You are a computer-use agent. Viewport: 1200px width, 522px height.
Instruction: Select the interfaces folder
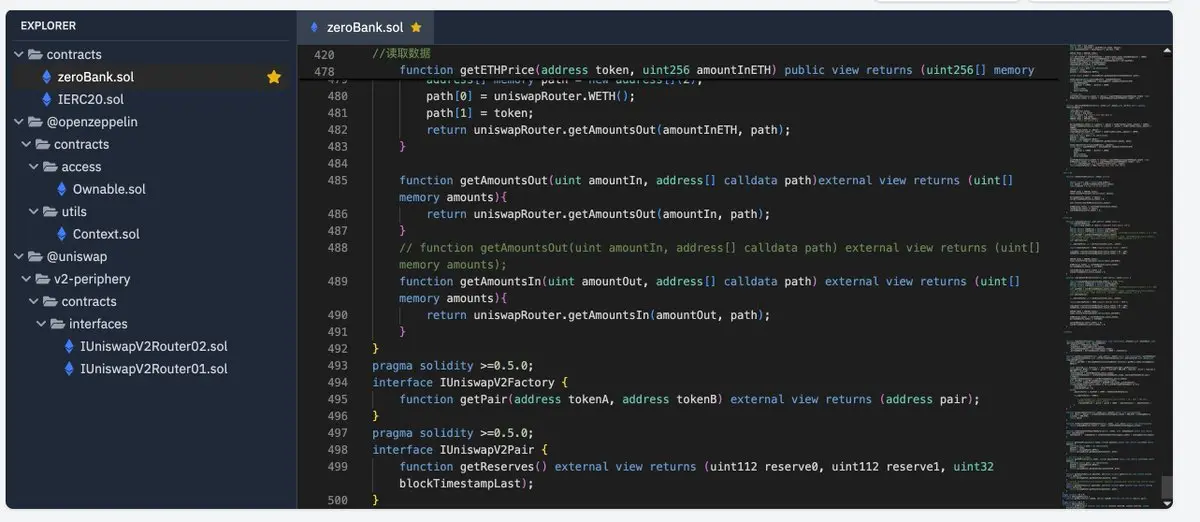[x=98, y=324]
